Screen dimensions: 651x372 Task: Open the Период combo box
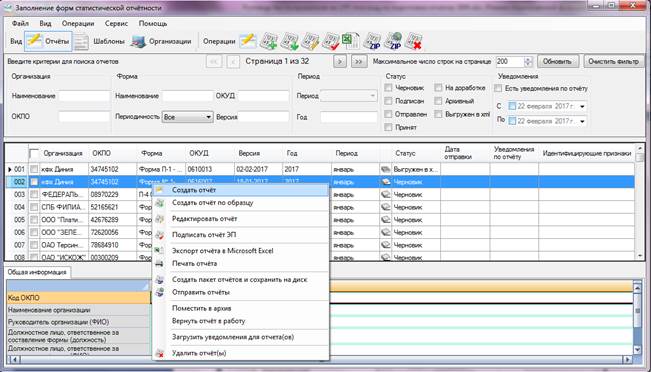coord(349,96)
